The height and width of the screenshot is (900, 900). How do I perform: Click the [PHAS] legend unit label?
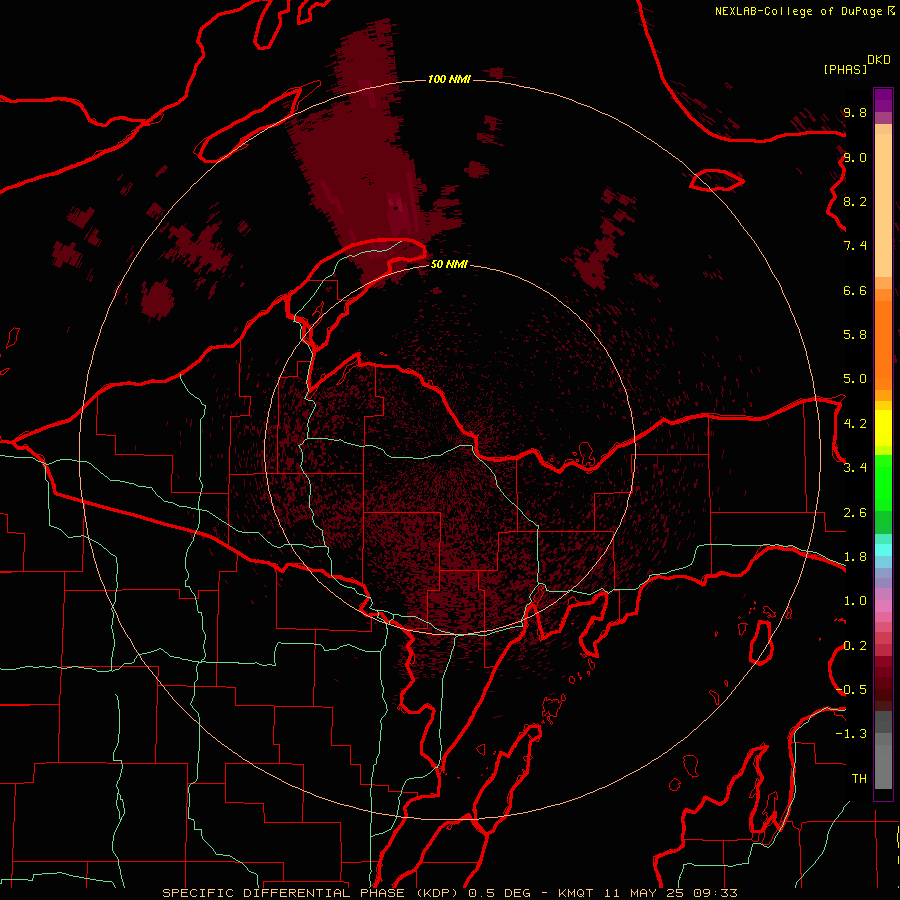click(x=845, y=69)
